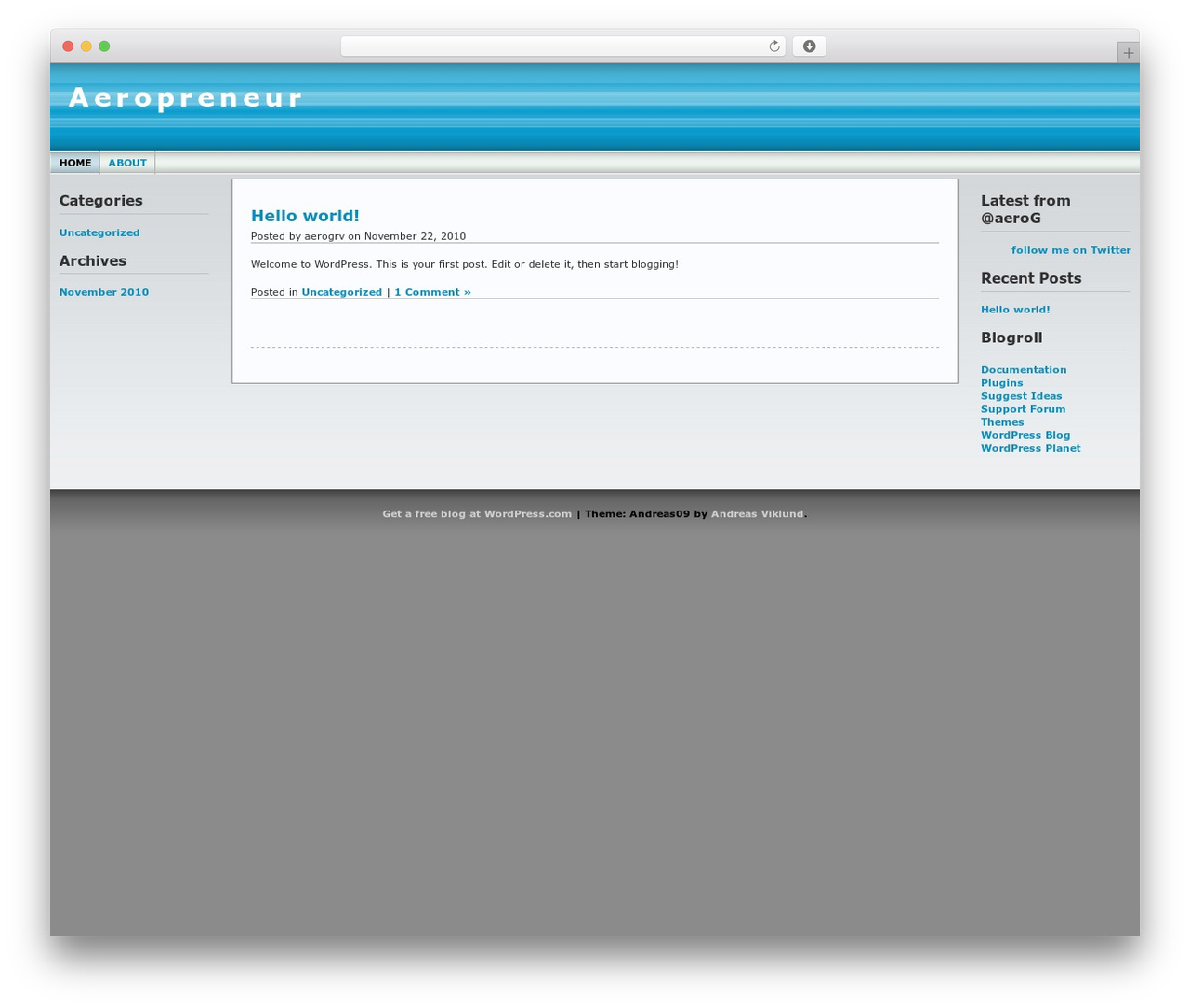
Task: Open a new tab with plus icon
Action: point(1128,53)
